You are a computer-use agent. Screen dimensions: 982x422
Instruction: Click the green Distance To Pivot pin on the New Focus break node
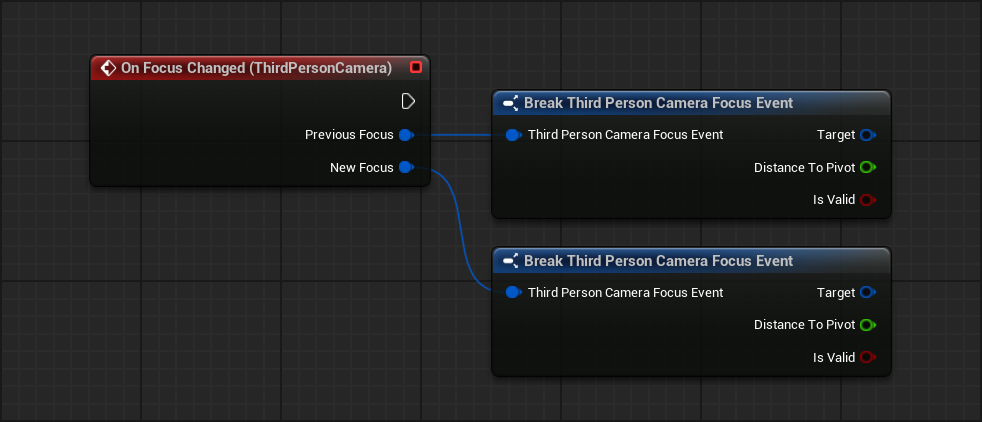[x=867, y=325]
